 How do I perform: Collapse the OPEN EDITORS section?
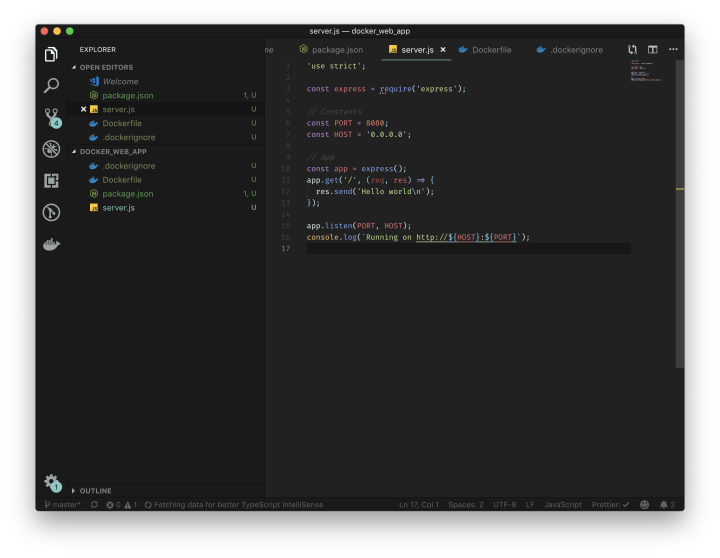point(110,67)
